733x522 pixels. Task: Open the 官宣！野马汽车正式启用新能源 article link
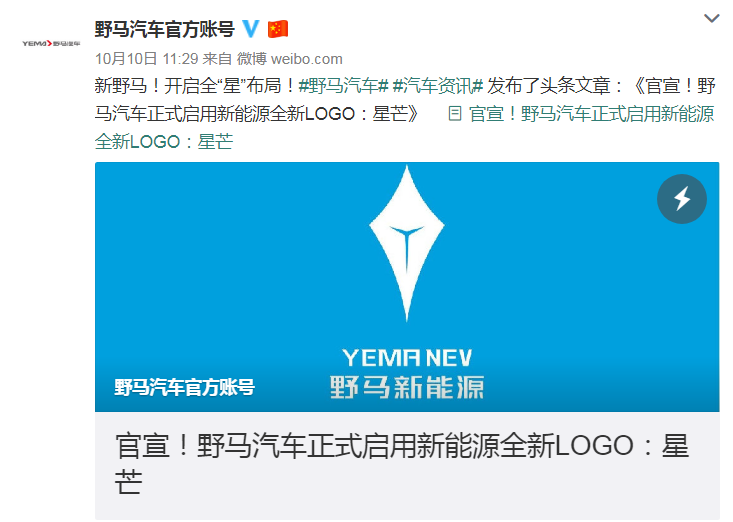click(591, 114)
